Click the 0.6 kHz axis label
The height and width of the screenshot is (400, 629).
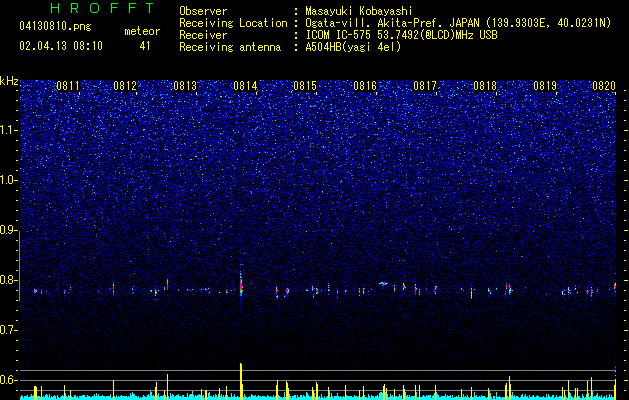[9, 380]
